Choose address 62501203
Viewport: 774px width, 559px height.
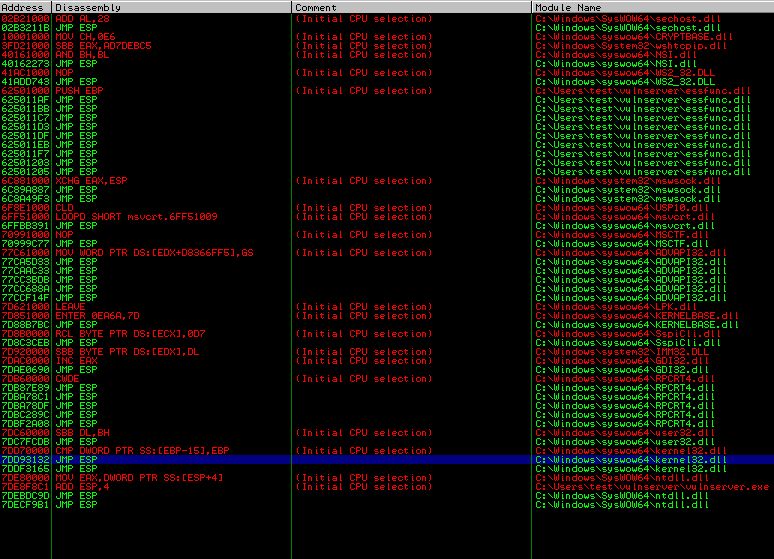(x=25, y=162)
